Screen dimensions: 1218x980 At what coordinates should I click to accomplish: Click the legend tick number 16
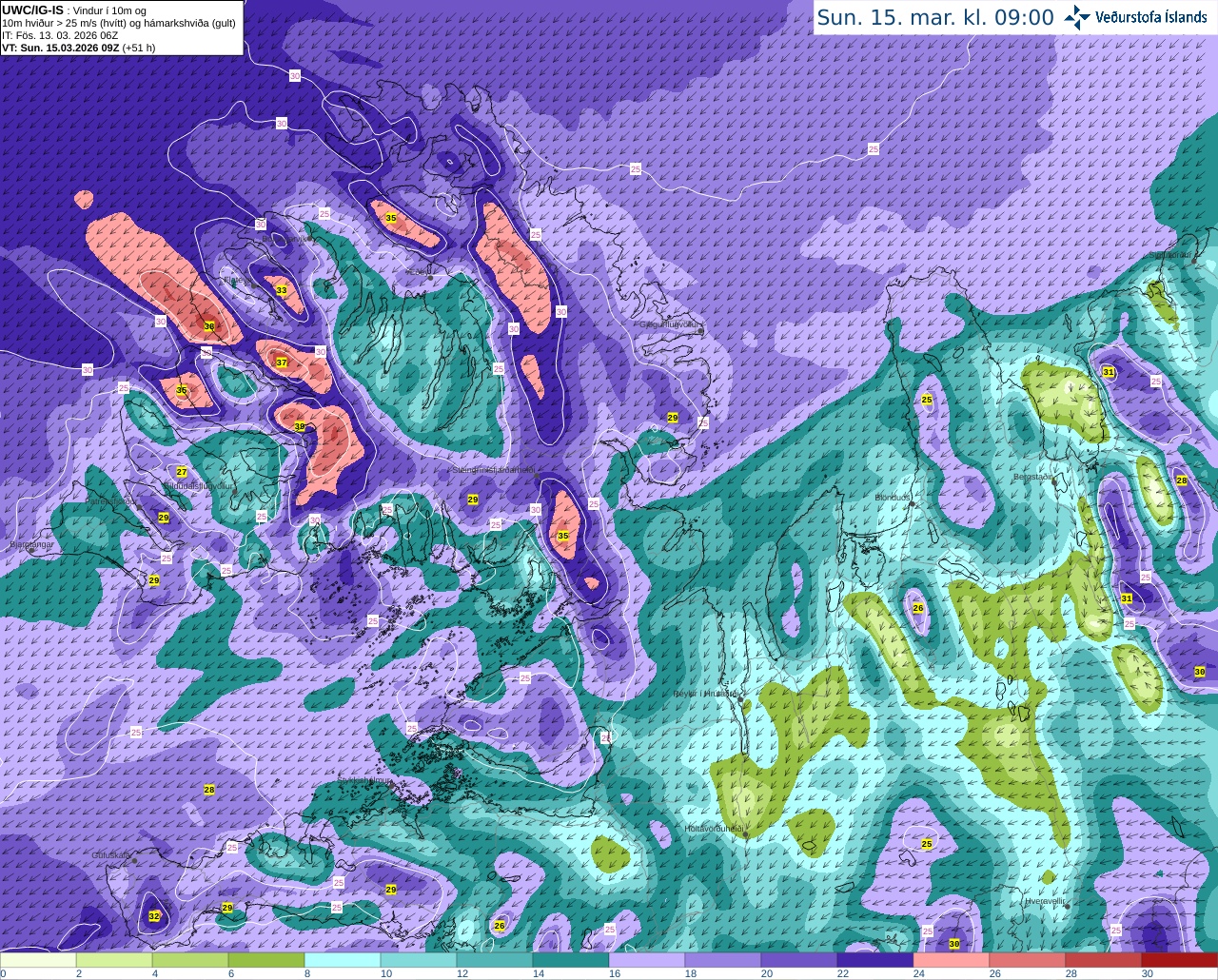point(614,973)
